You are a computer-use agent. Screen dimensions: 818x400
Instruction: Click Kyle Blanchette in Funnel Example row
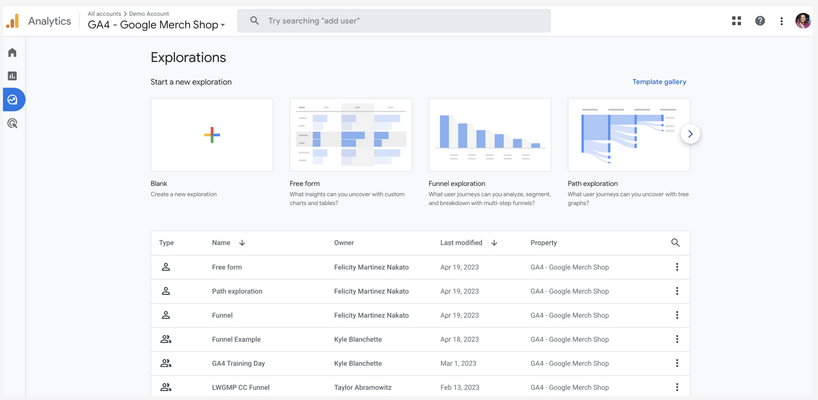[x=358, y=339]
